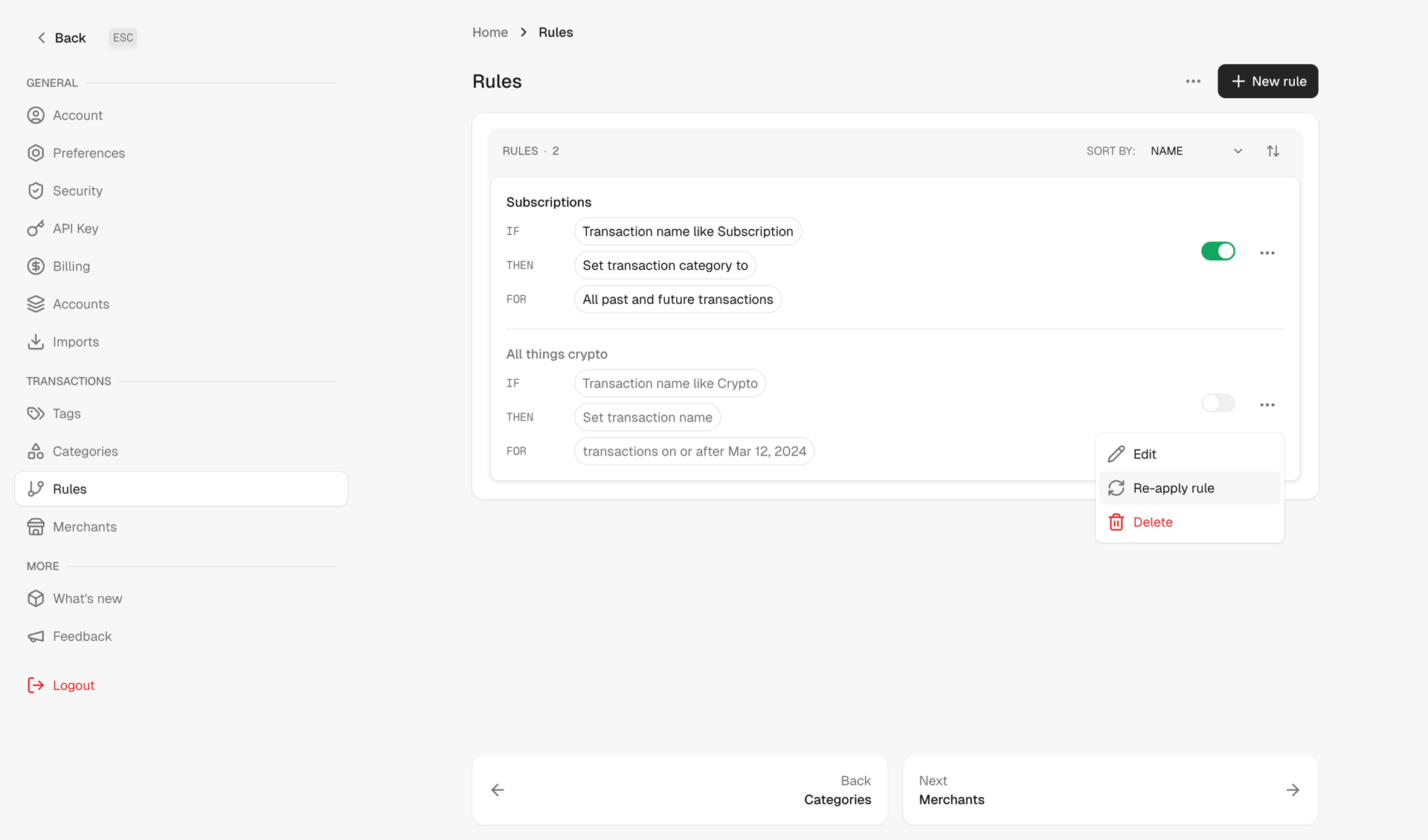Enable the All things crypto rule
This screenshot has width=1428, height=840.
point(1218,403)
